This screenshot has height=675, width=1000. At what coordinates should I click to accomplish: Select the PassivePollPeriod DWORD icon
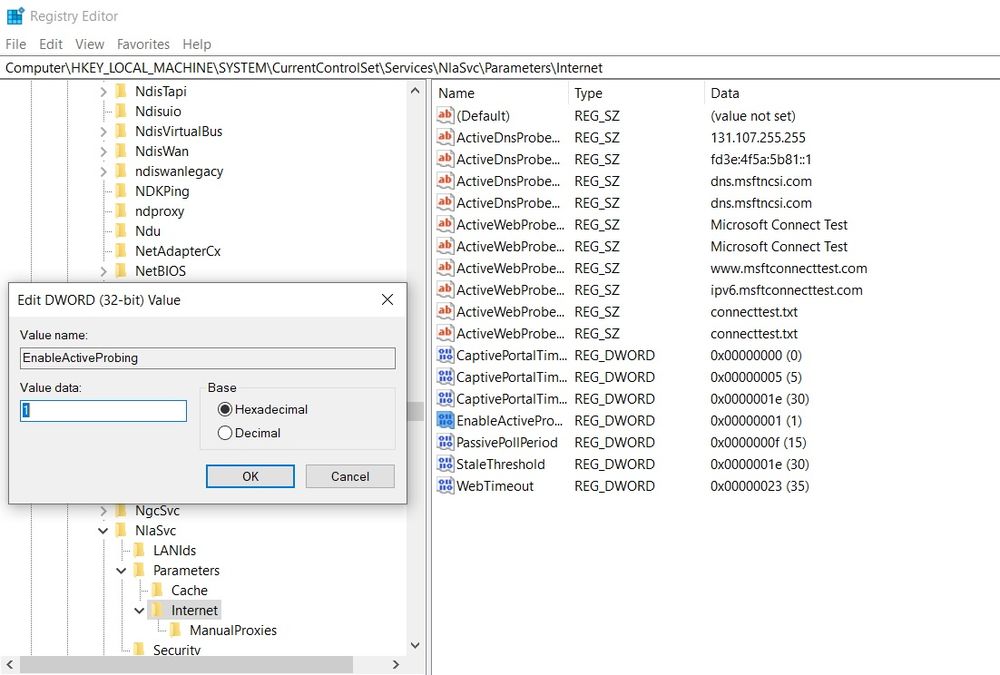pos(445,441)
